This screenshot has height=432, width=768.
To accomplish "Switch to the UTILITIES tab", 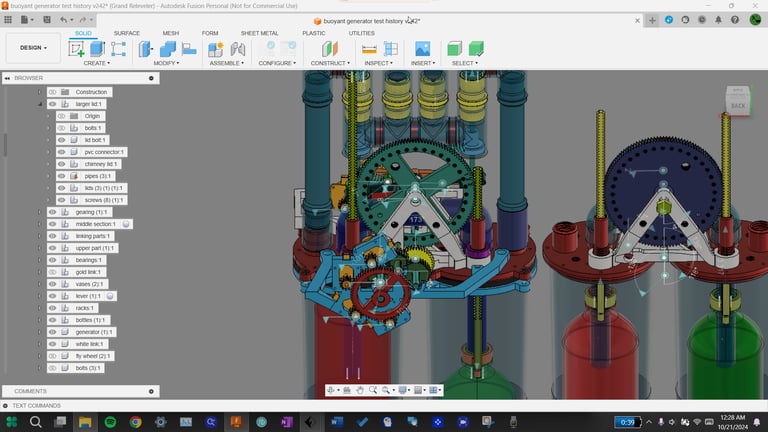I will 361,33.
